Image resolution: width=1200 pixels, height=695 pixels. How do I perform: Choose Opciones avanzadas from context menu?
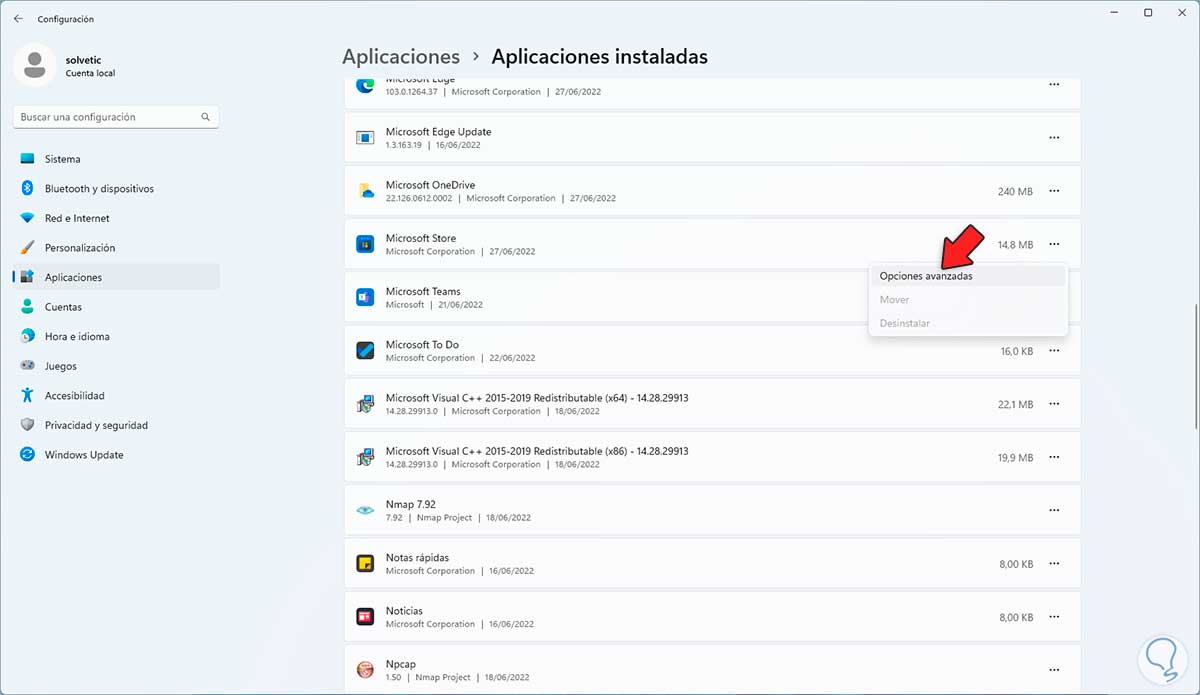pyautogui.click(x=968, y=276)
